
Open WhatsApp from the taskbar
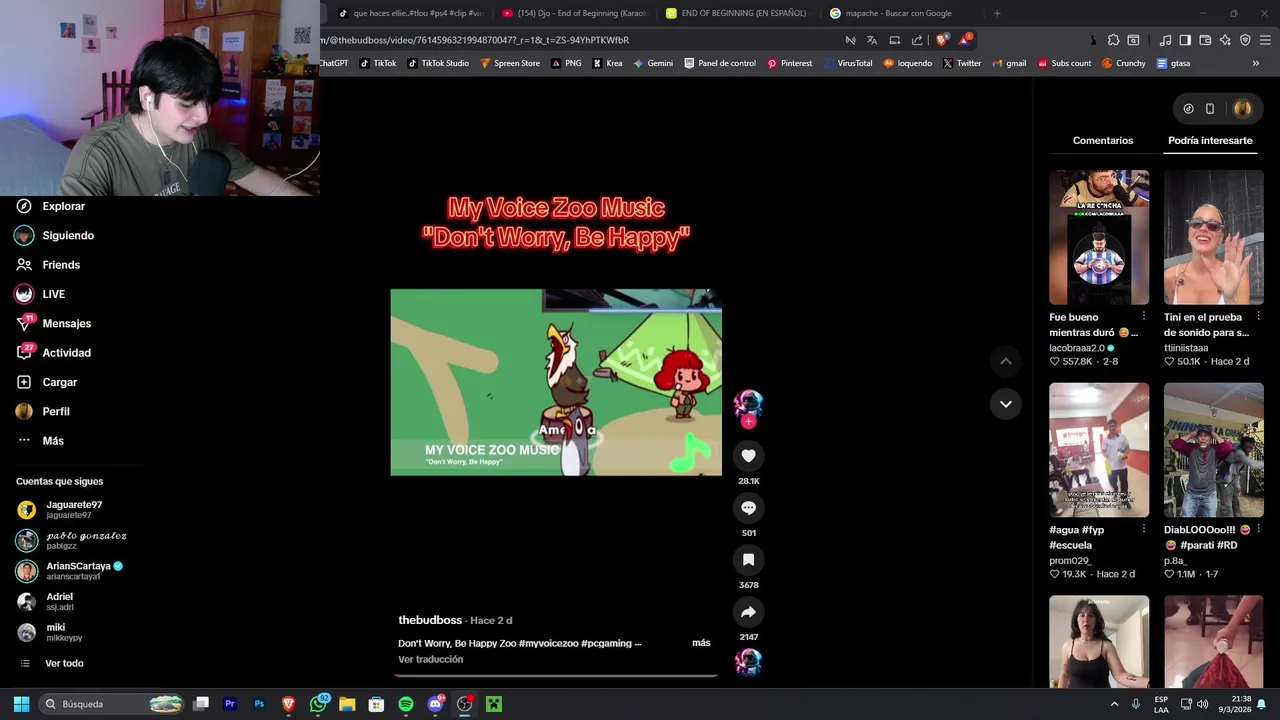click(x=319, y=704)
